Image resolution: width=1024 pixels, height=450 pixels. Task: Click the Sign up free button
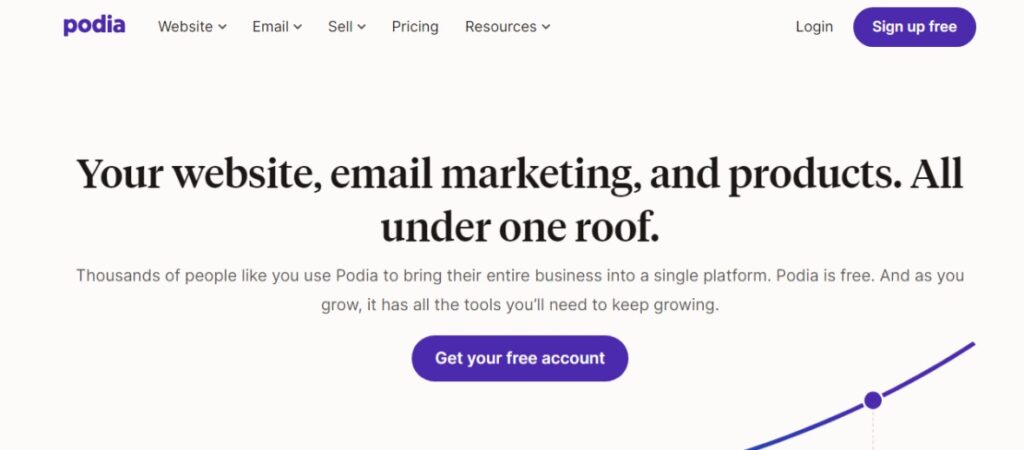tap(914, 27)
